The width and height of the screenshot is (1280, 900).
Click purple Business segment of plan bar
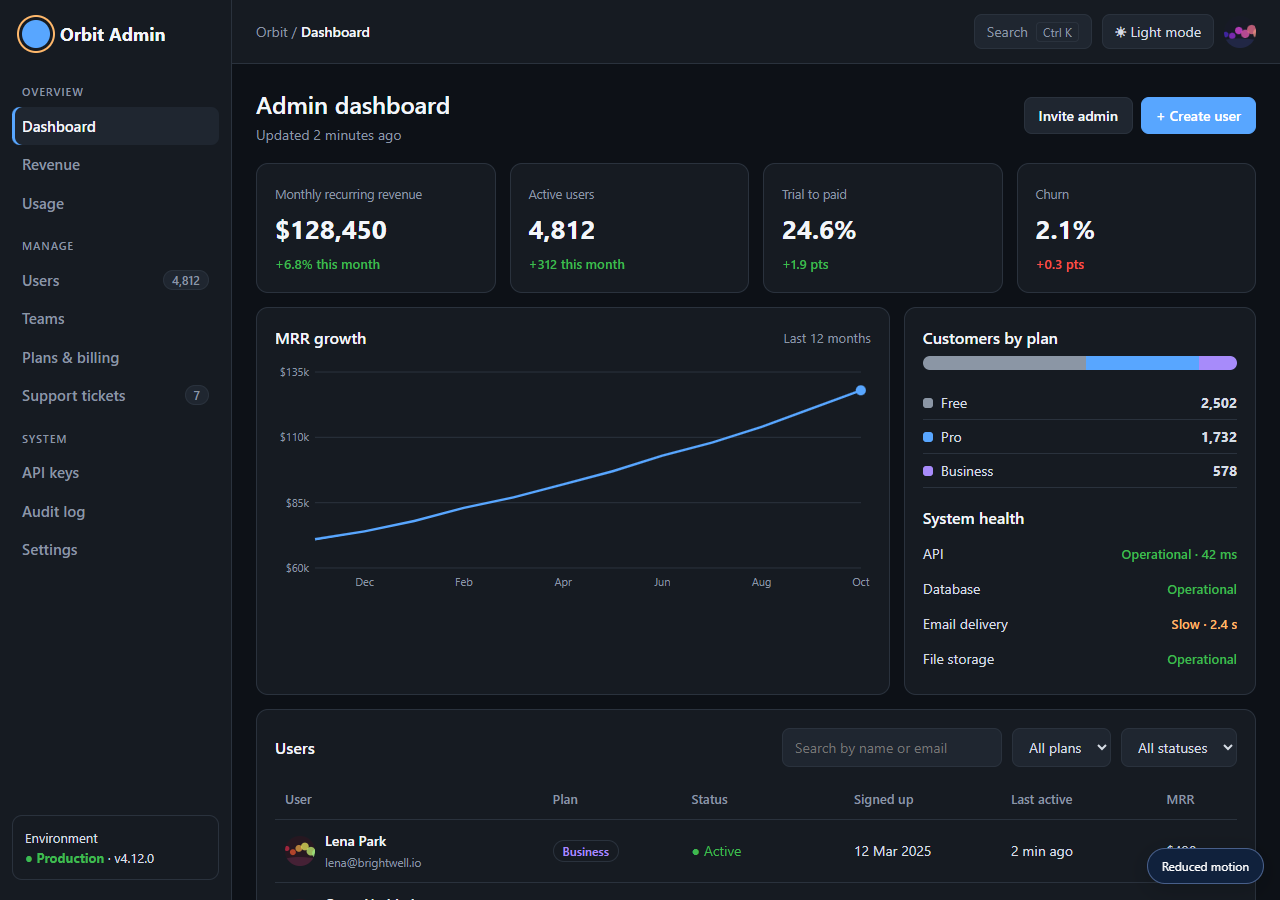(1218, 363)
